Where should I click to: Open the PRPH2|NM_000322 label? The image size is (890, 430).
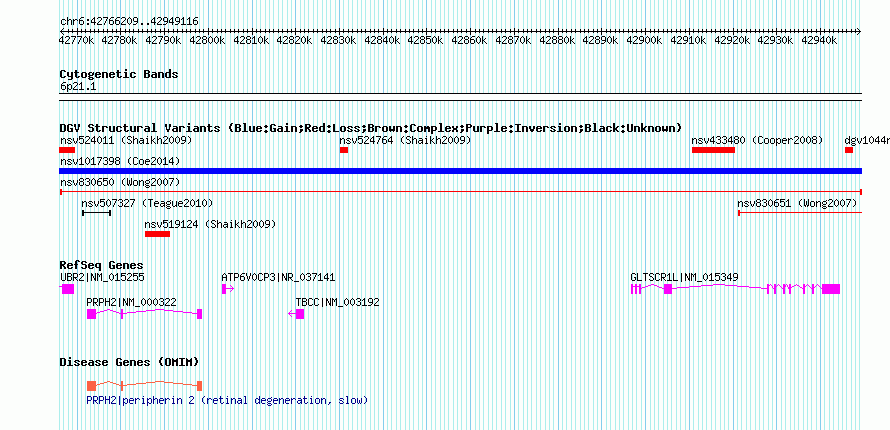[x=131, y=302]
